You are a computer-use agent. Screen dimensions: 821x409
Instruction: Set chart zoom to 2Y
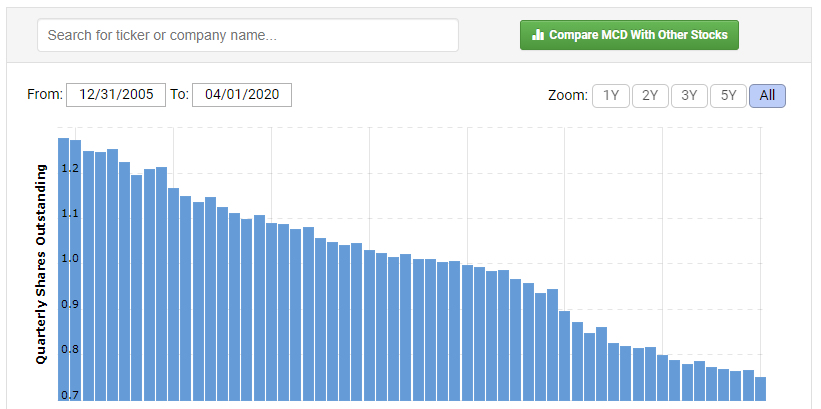click(x=650, y=96)
